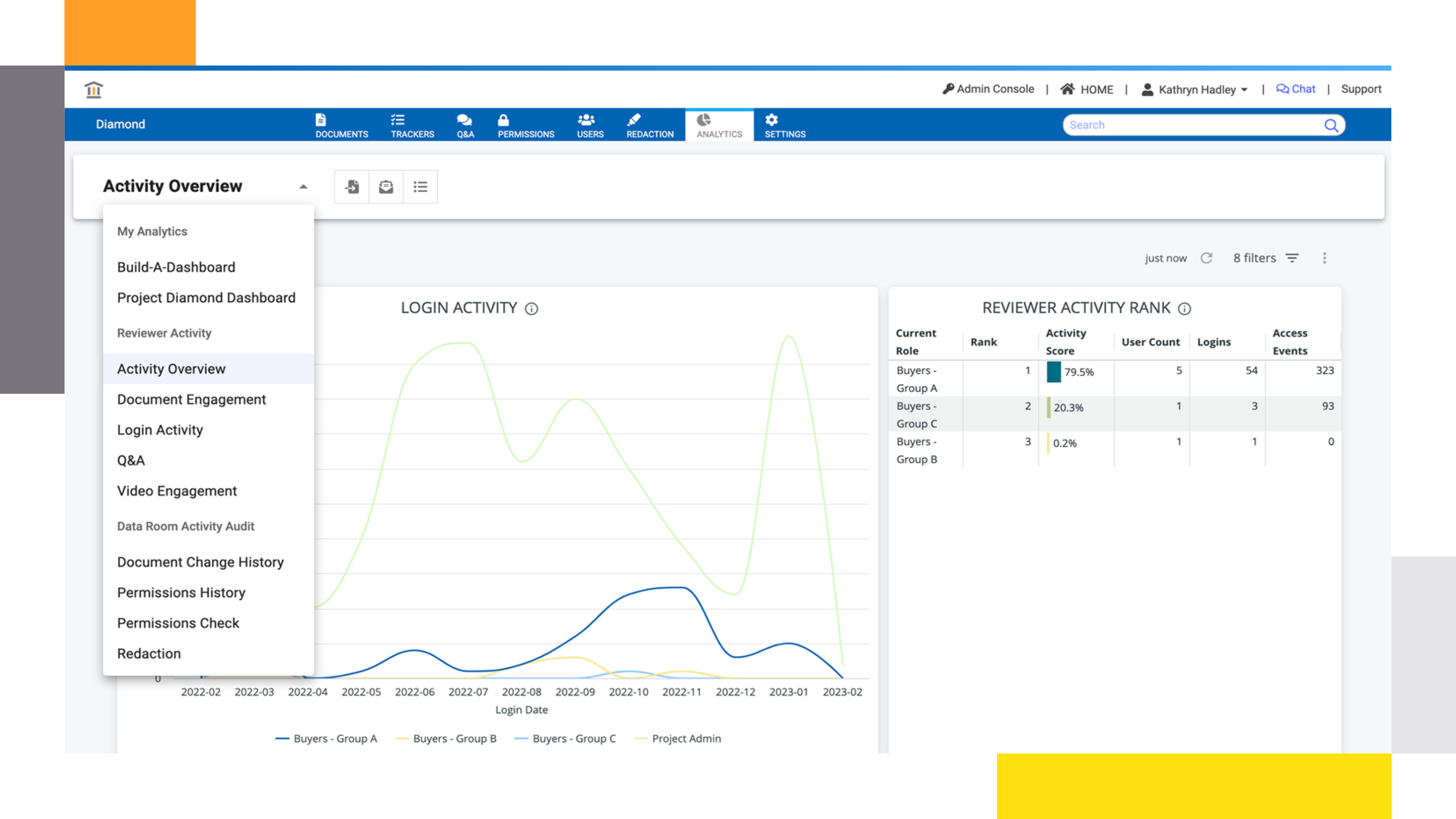Click the refresh button next to filters
The image size is (1456, 819).
tap(1207, 258)
